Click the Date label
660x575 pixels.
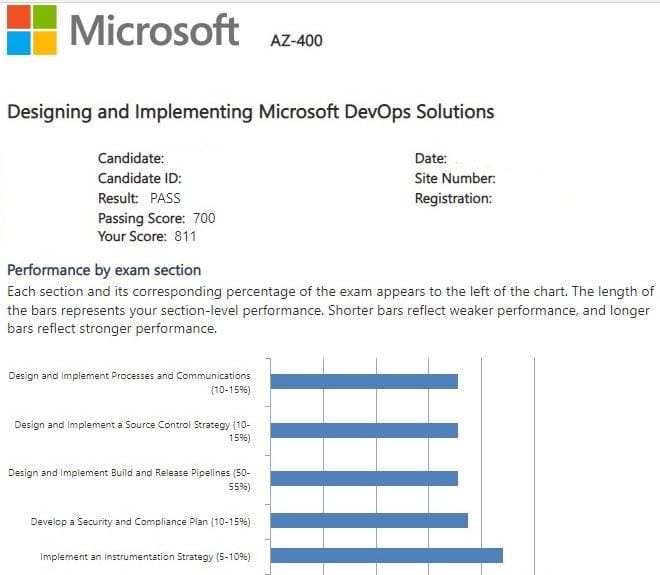pos(431,158)
